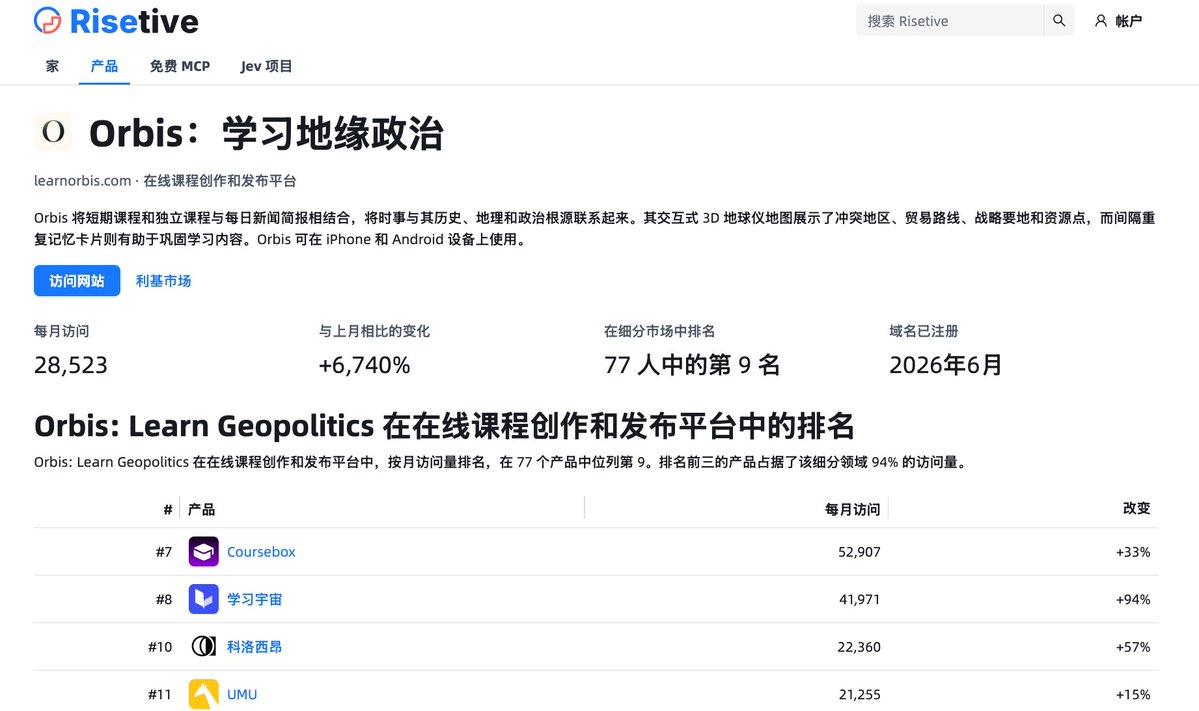Click the search magnifier button
Screen dimensions: 1199x711
click(1059, 21)
